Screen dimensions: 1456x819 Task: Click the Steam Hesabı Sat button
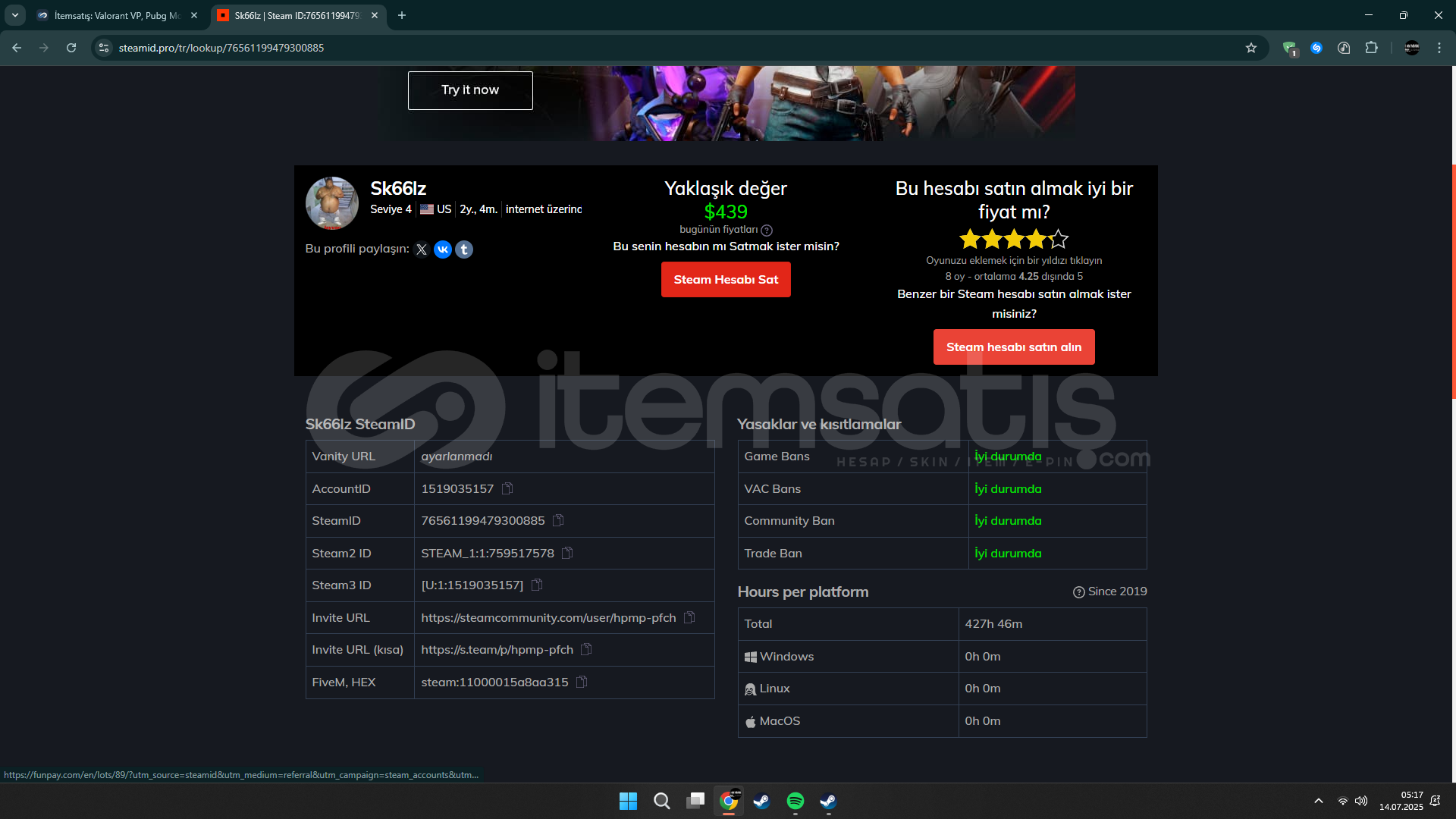pos(726,280)
